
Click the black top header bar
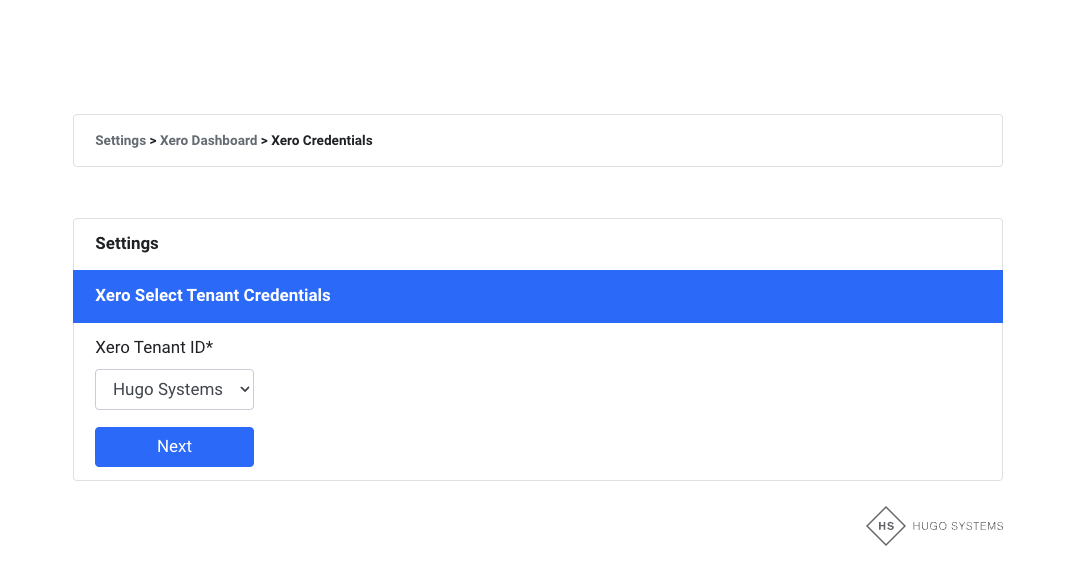pos(537,38)
